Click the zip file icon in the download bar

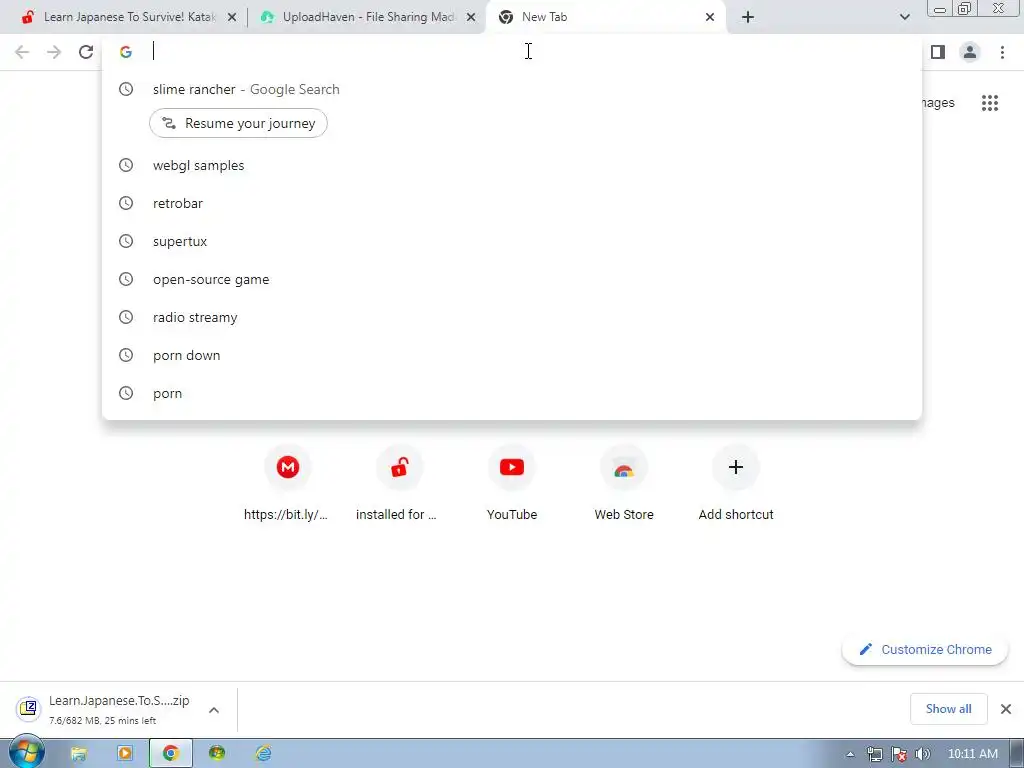pyautogui.click(x=29, y=709)
